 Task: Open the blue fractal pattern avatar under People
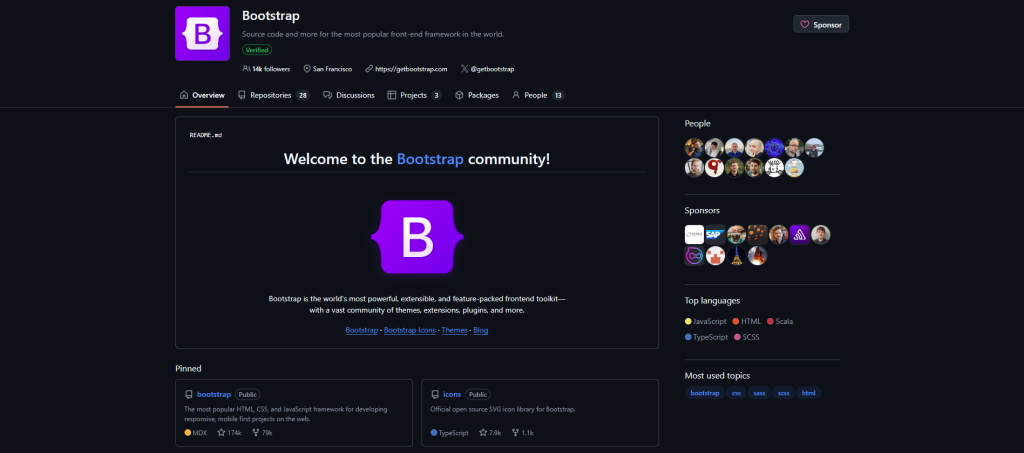tap(774, 148)
